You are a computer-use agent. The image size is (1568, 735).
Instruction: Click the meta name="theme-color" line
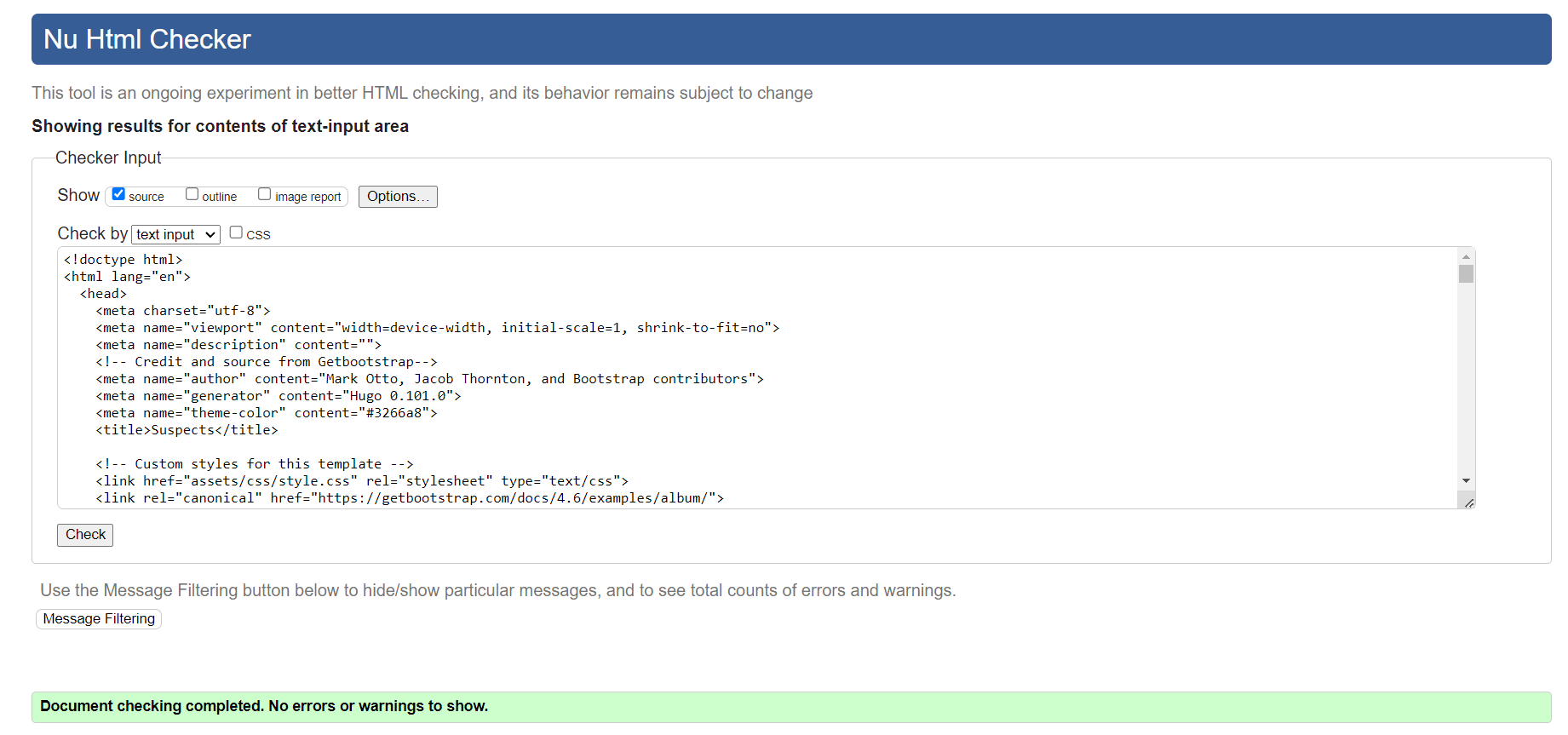coord(267,413)
